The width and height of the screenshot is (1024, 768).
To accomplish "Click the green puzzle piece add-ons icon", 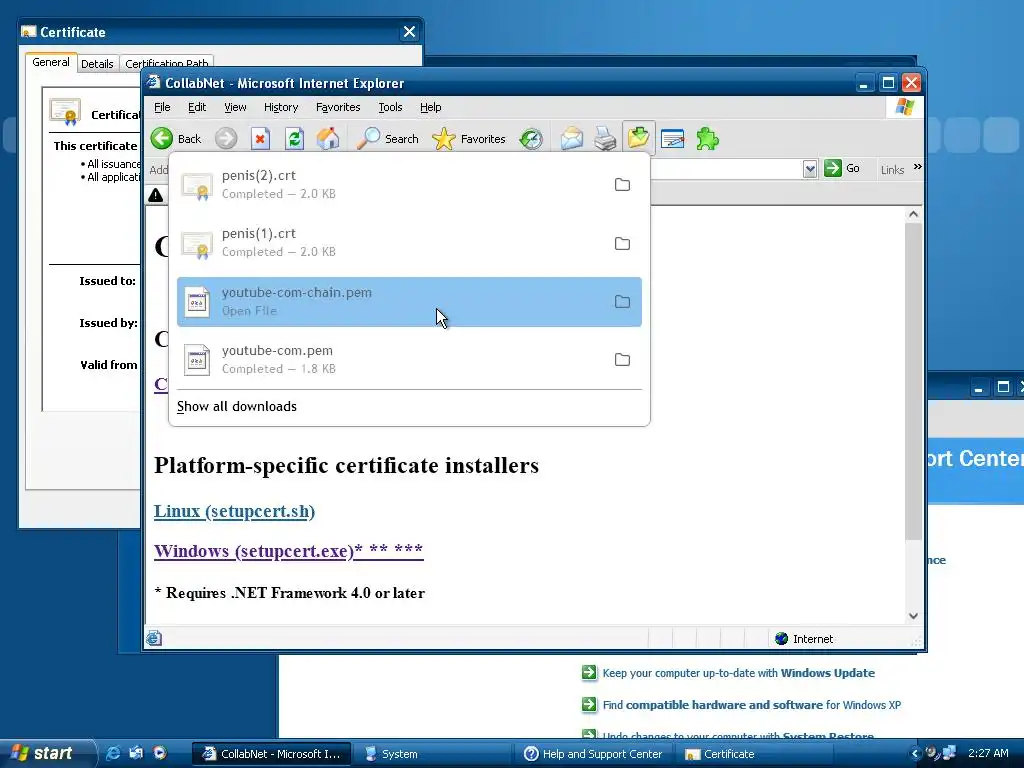I will tap(707, 138).
